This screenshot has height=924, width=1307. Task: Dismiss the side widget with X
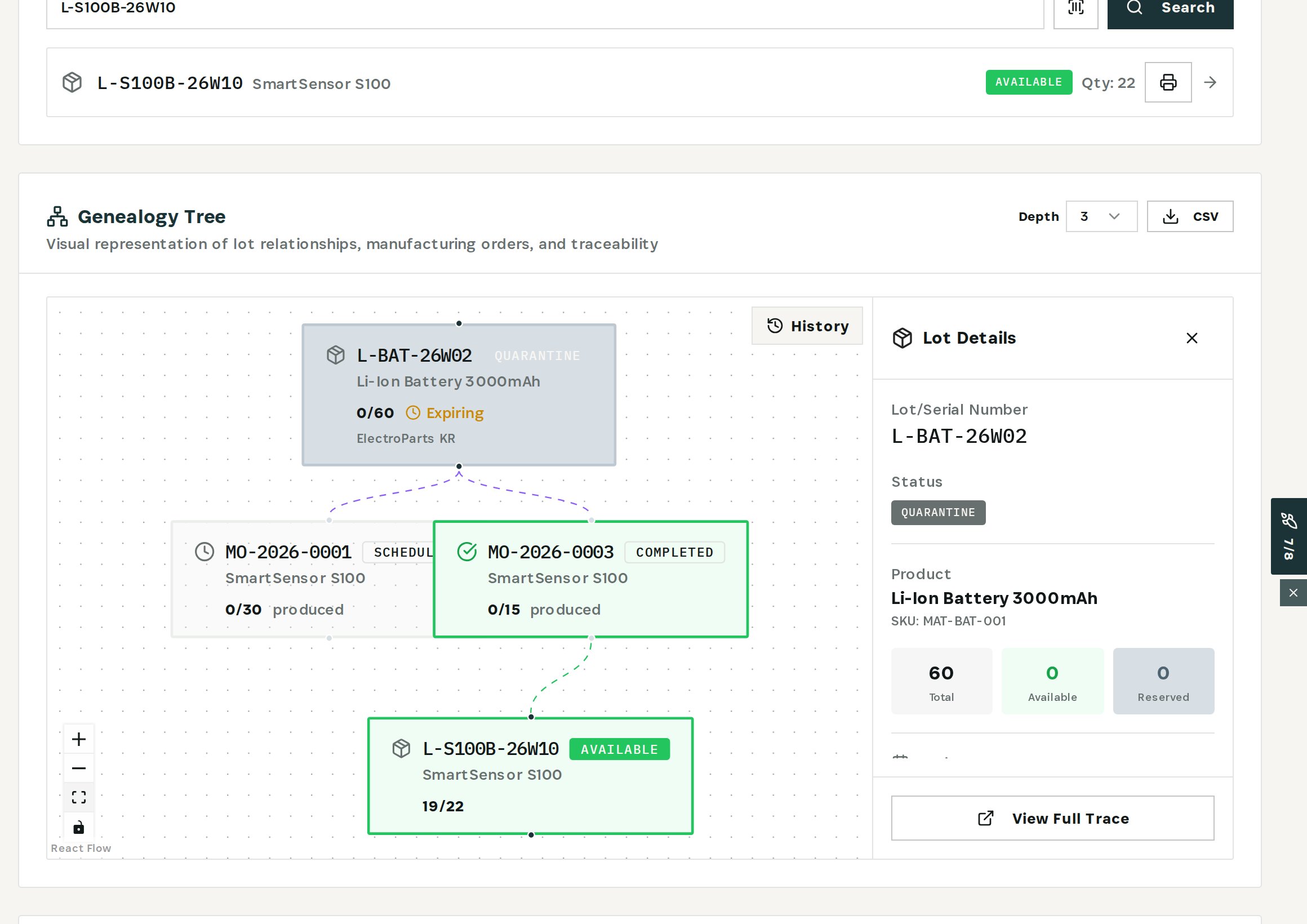(x=1293, y=593)
